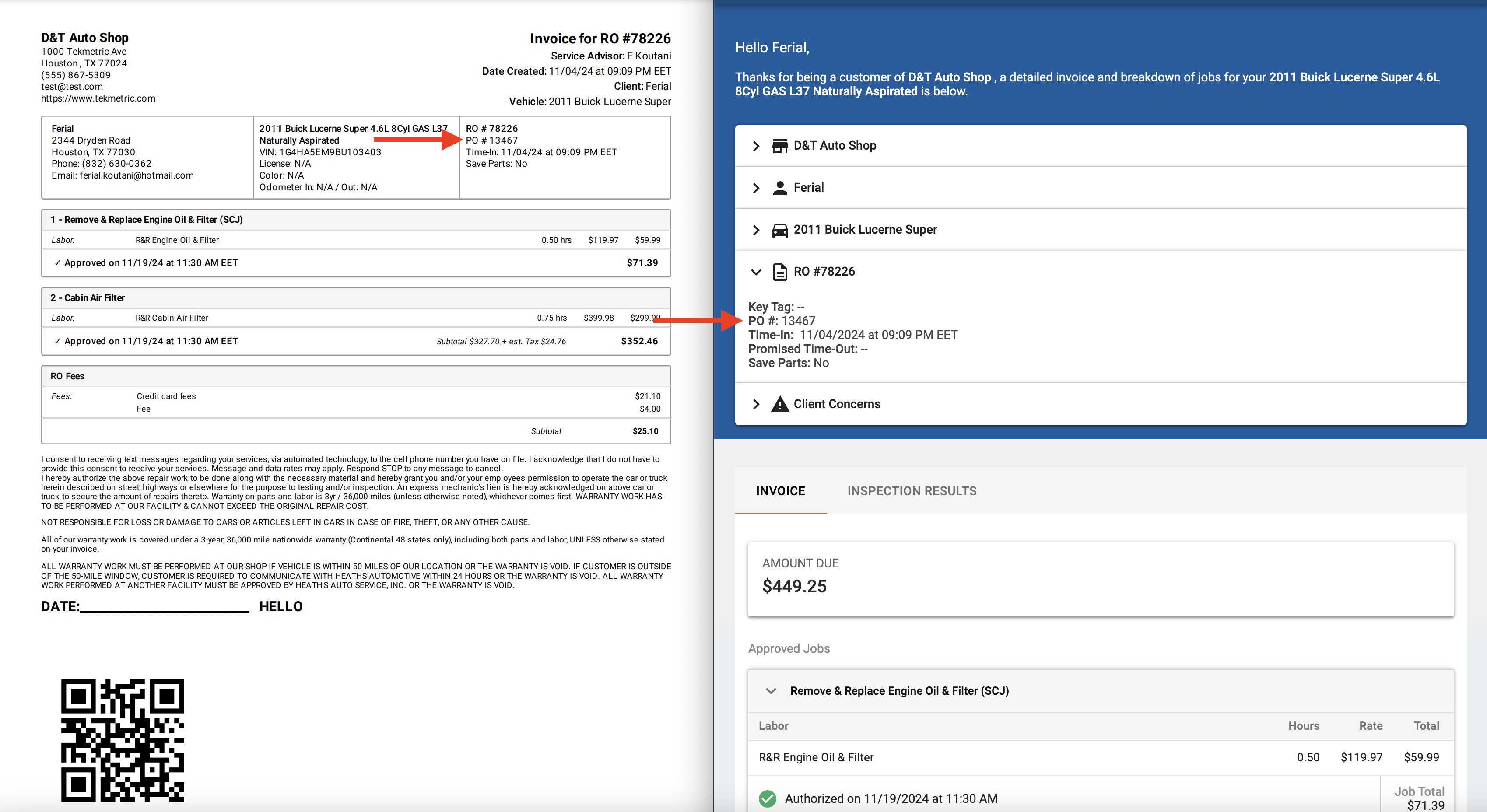Click the shop storefront icon
The image size is (1487, 812).
pyautogui.click(x=780, y=146)
